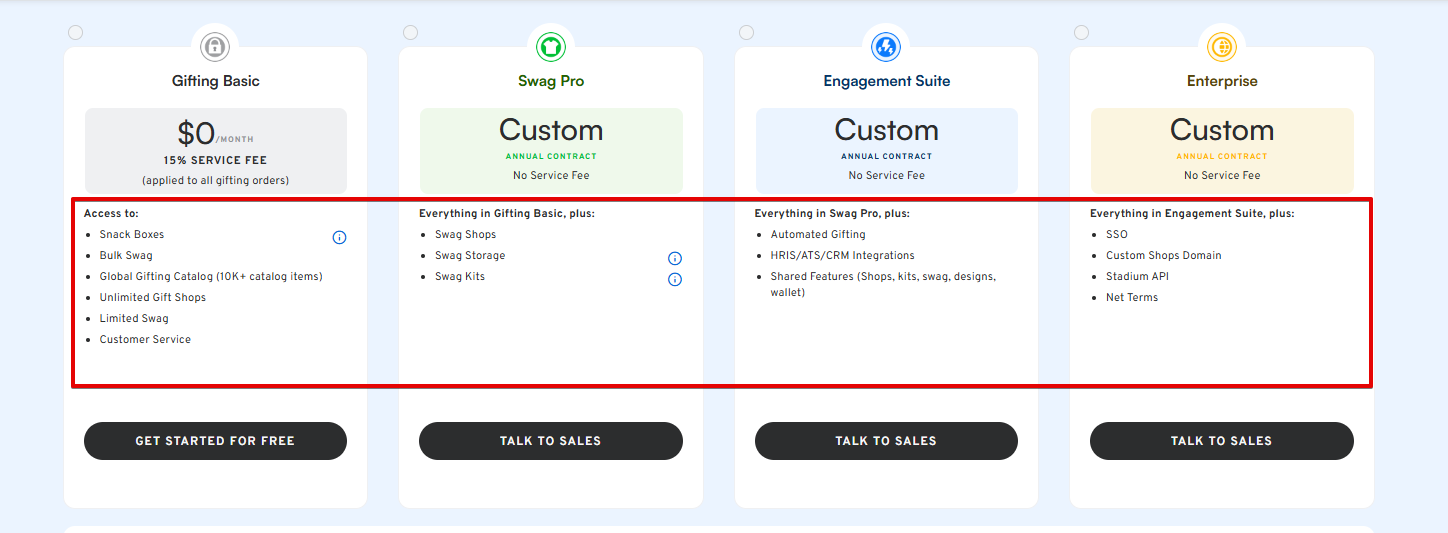Click the Custom Shops Domain feature text
Image resolution: width=1448 pixels, height=533 pixels.
click(x=1163, y=255)
